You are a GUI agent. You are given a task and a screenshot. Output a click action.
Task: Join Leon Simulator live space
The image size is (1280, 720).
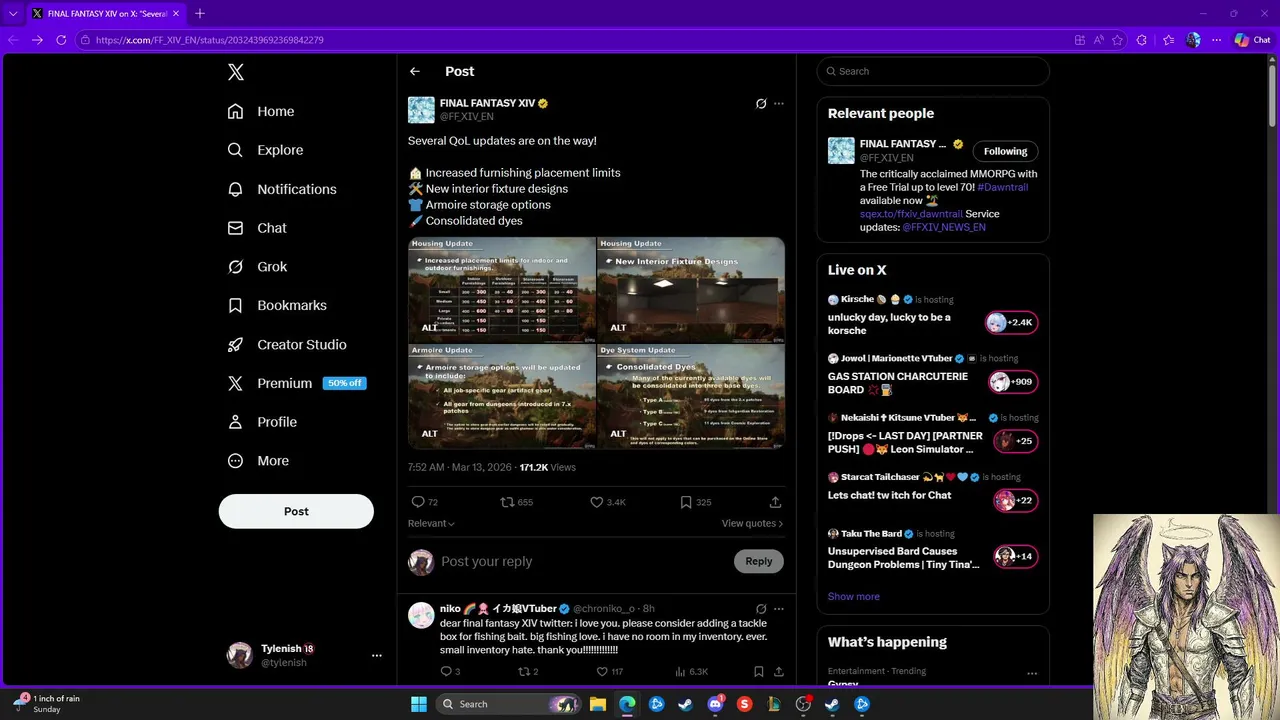click(x=1015, y=441)
